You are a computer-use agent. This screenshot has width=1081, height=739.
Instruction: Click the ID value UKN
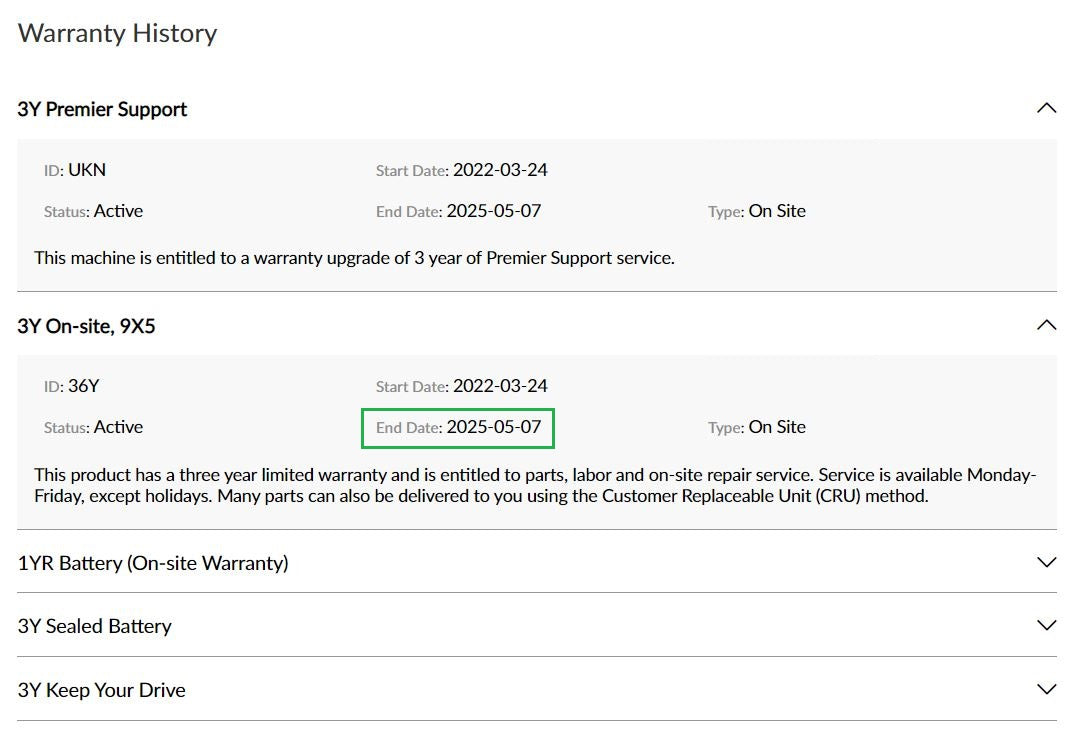pos(86,170)
